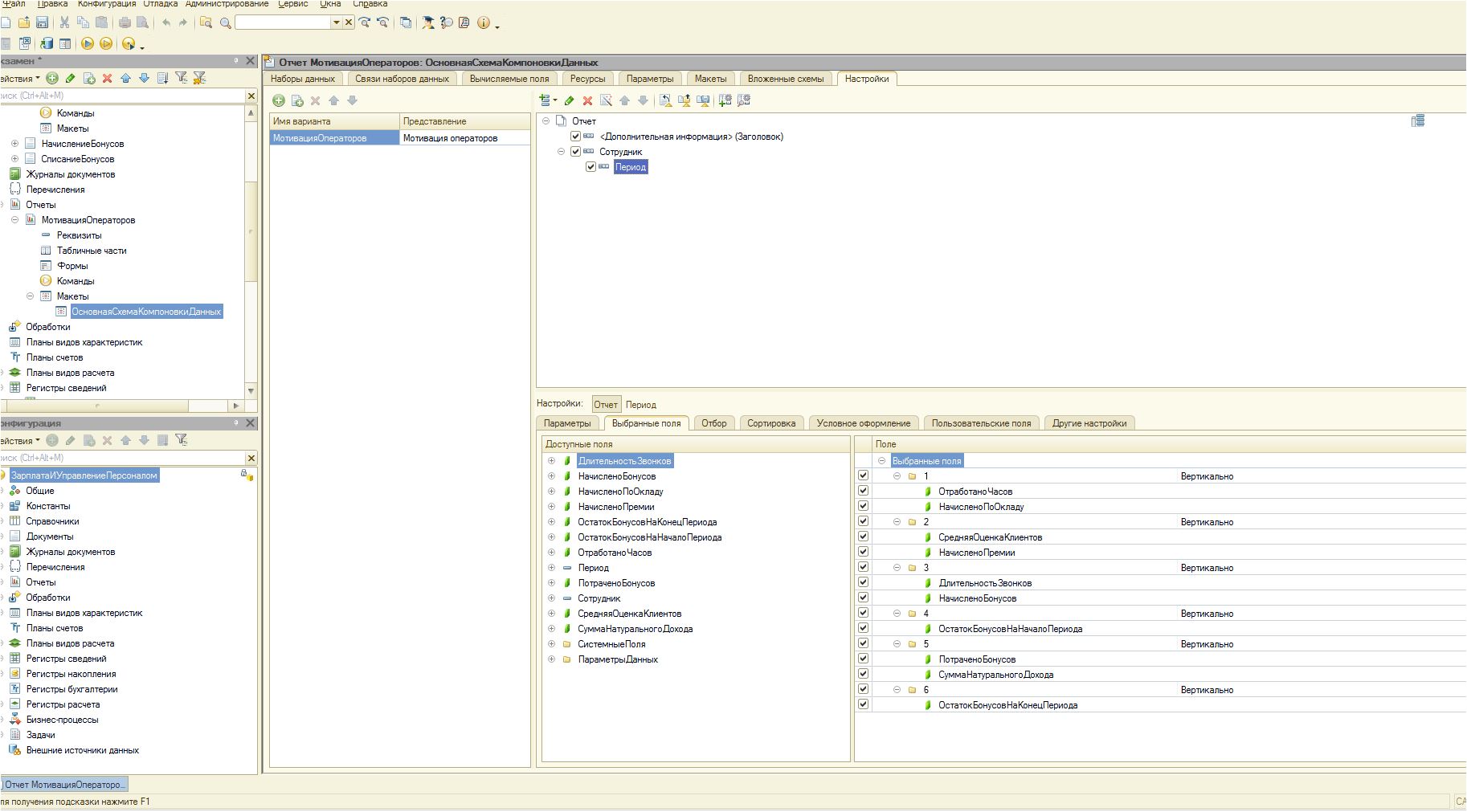The width and height of the screenshot is (1467, 812).
Task: Click pencil Edit icon in upper tree toolbar
Action: click(71, 78)
